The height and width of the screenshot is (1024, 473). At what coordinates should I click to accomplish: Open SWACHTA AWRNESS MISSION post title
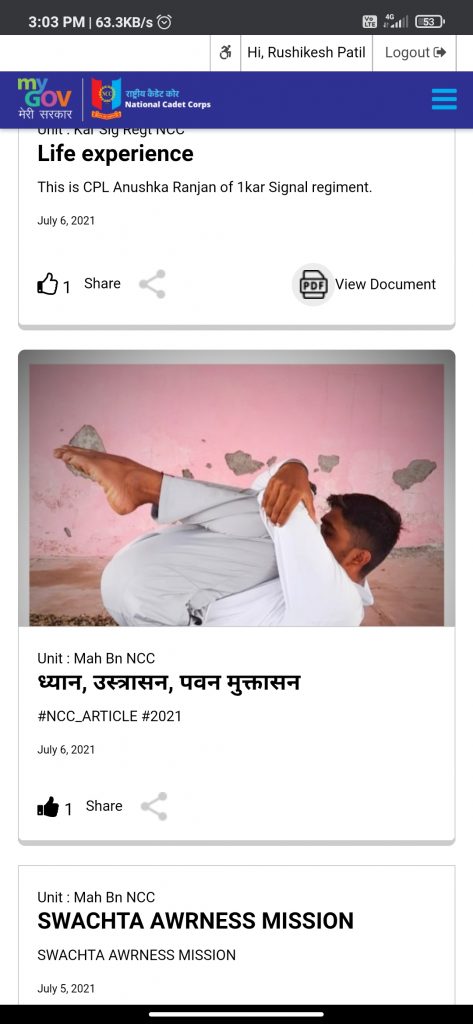point(195,921)
